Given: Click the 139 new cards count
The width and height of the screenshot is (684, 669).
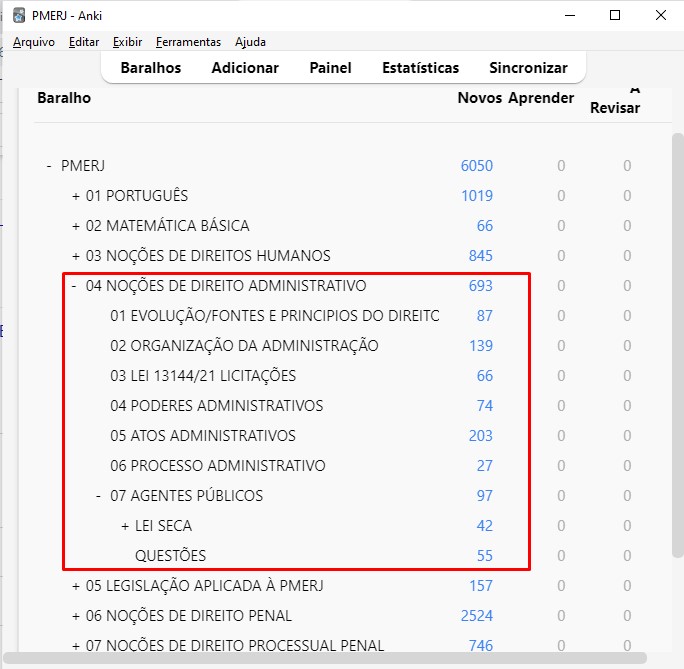Looking at the screenshot, I should (481, 346).
